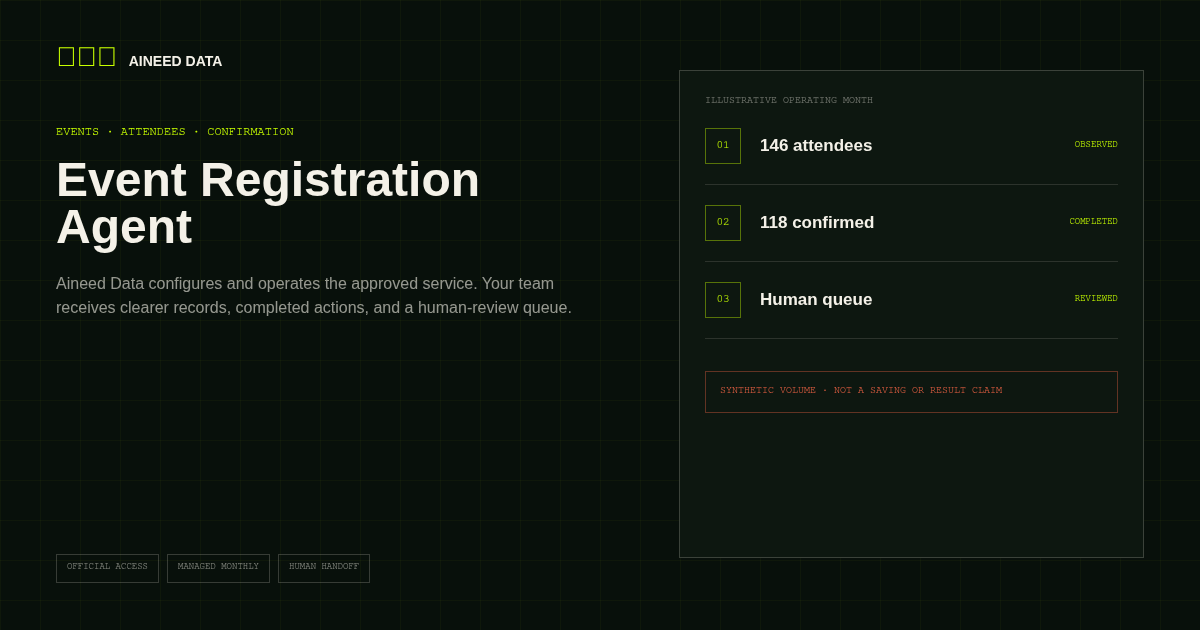
Task: Click the COMPLETED status label
Action: tap(1093, 222)
